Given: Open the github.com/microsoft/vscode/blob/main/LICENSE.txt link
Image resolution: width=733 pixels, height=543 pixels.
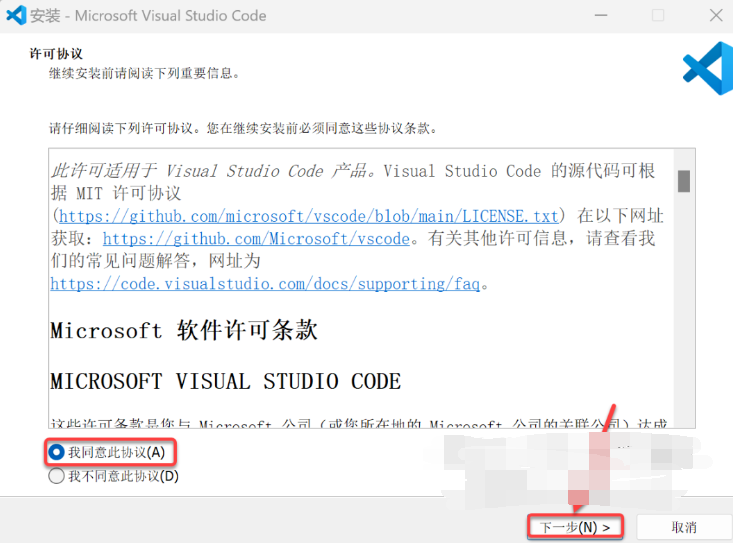Looking at the screenshot, I should click(x=309, y=216).
